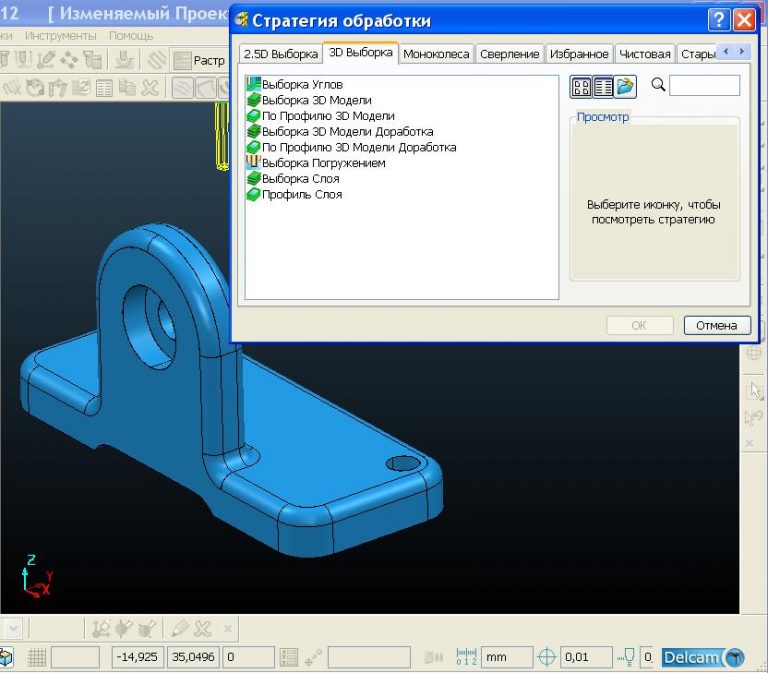Open the 2.5D Выборка tab

pos(280,54)
